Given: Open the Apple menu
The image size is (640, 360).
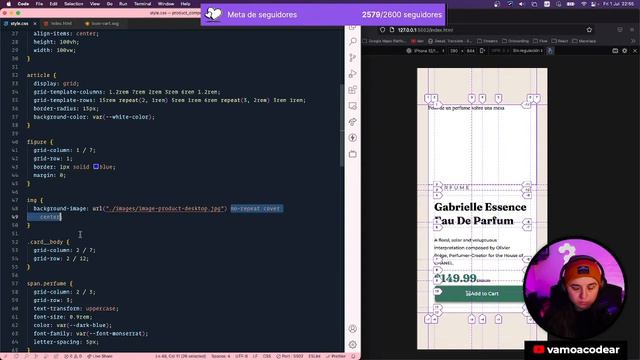Looking at the screenshot, I should (8, 4).
